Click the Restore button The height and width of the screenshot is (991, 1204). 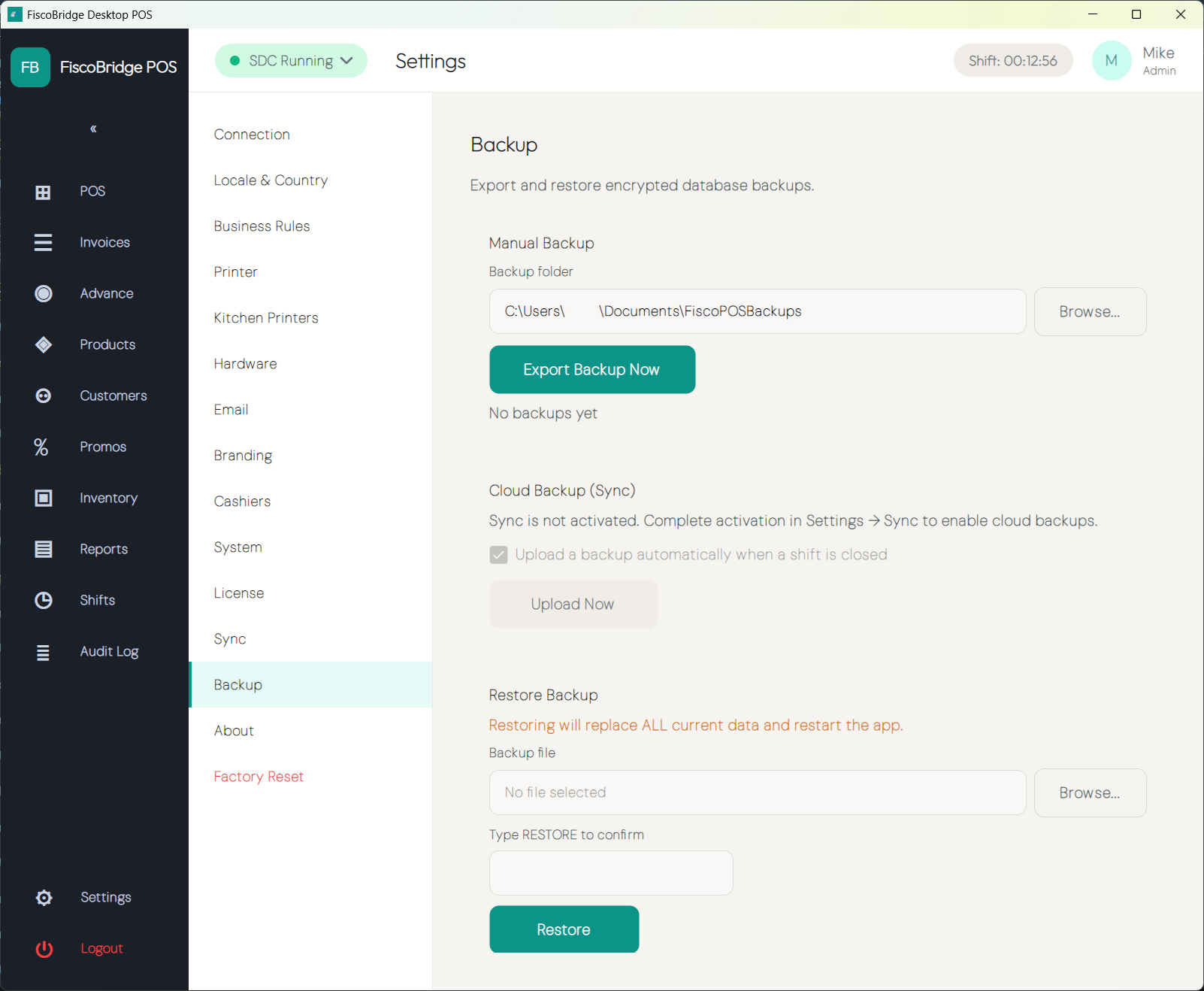(x=564, y=929)
